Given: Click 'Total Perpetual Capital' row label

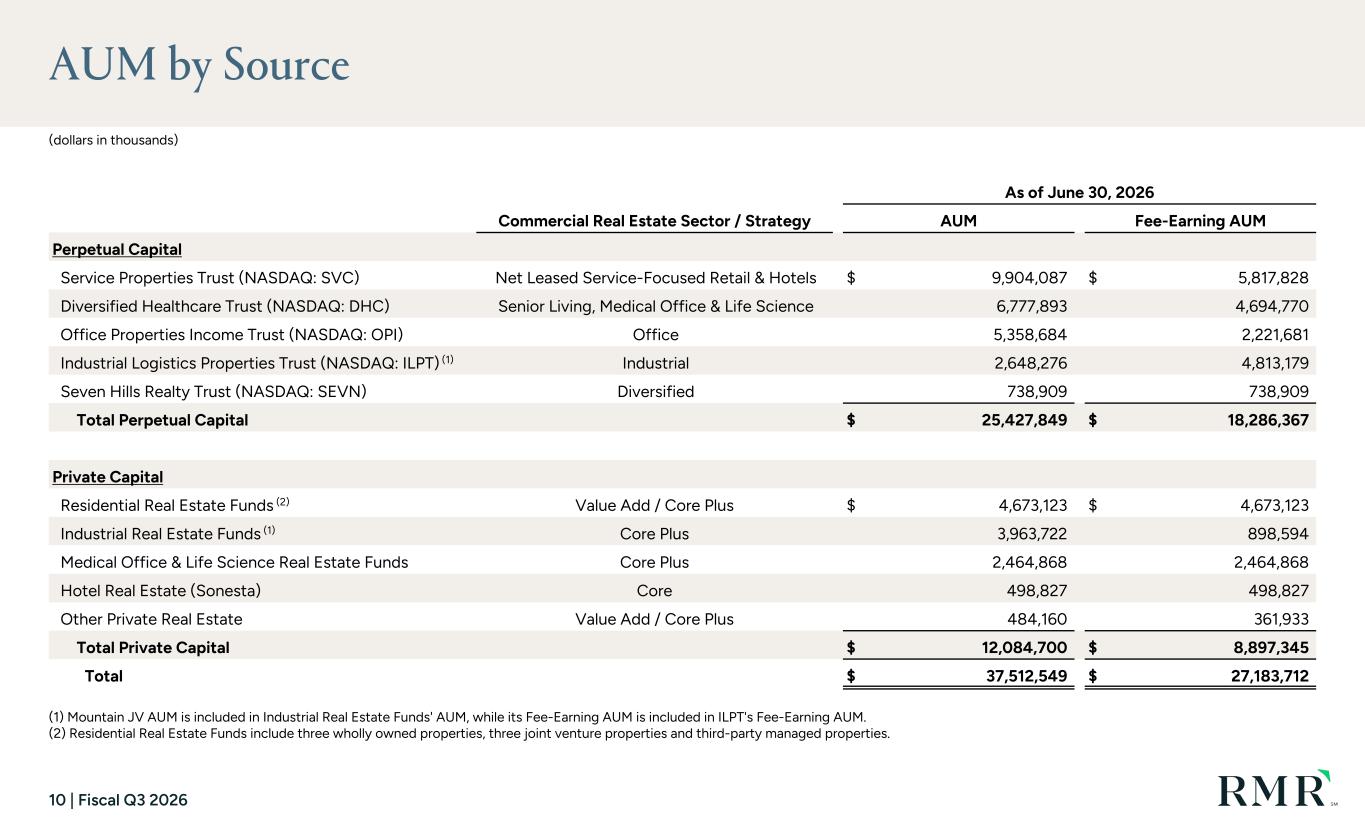Looking at the screenshot, I should pos(162,420).
